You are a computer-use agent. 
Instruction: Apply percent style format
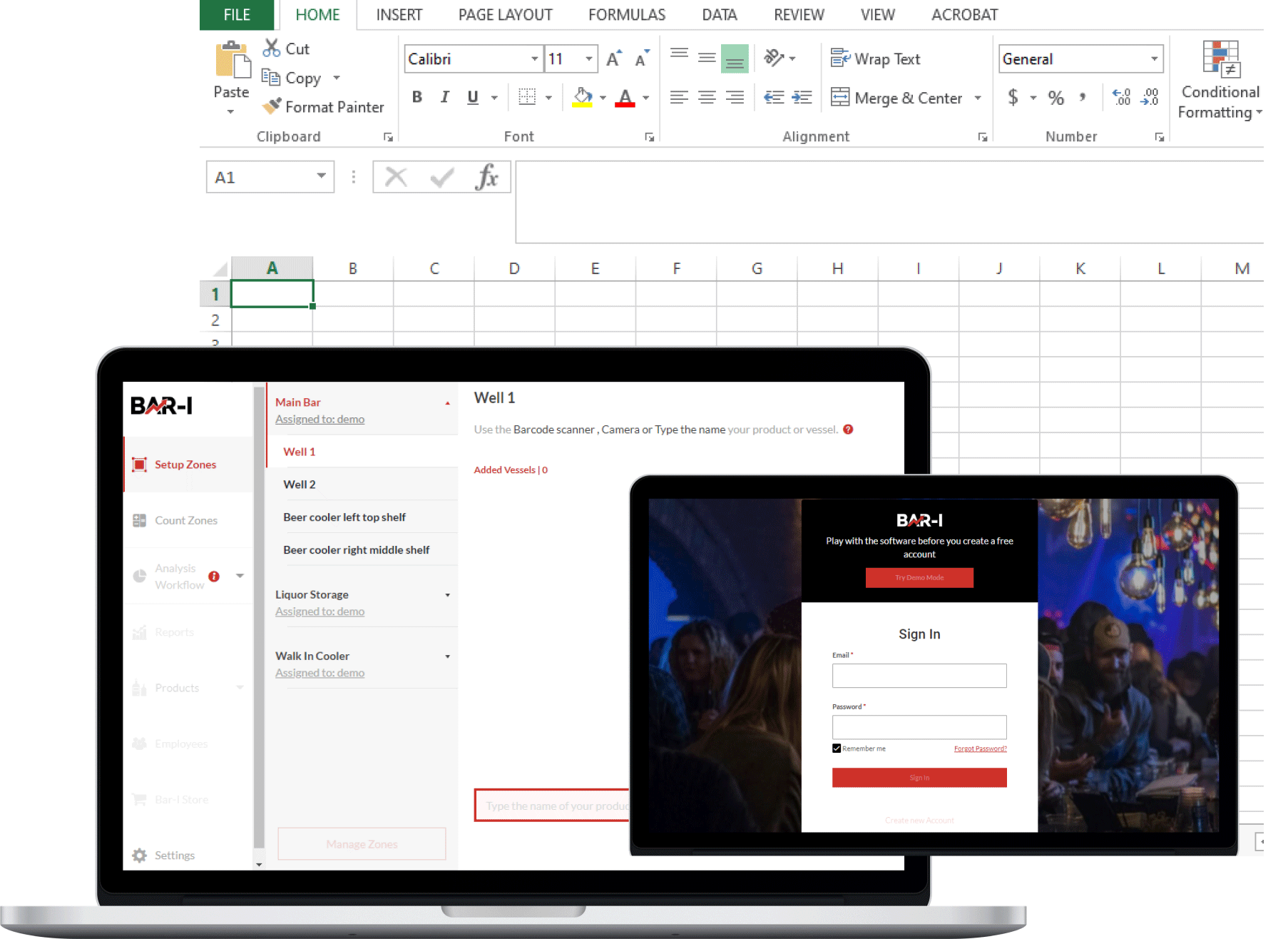[1056, 97]
